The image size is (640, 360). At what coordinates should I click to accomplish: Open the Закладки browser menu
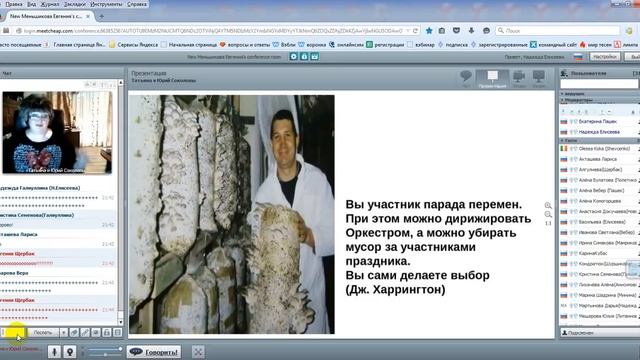point(75,4)
